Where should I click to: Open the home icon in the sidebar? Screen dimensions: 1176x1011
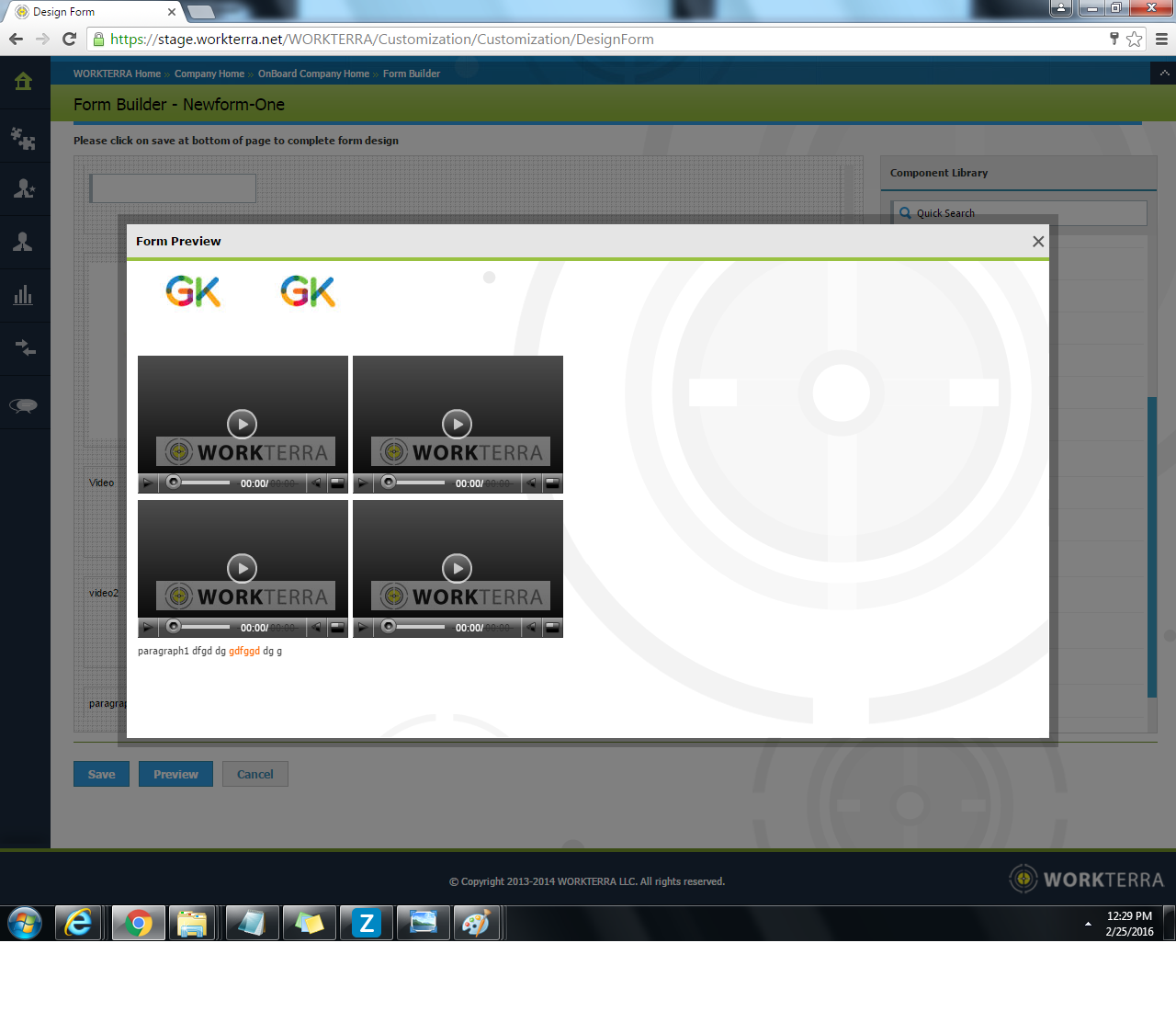click(x=24, y=82)
